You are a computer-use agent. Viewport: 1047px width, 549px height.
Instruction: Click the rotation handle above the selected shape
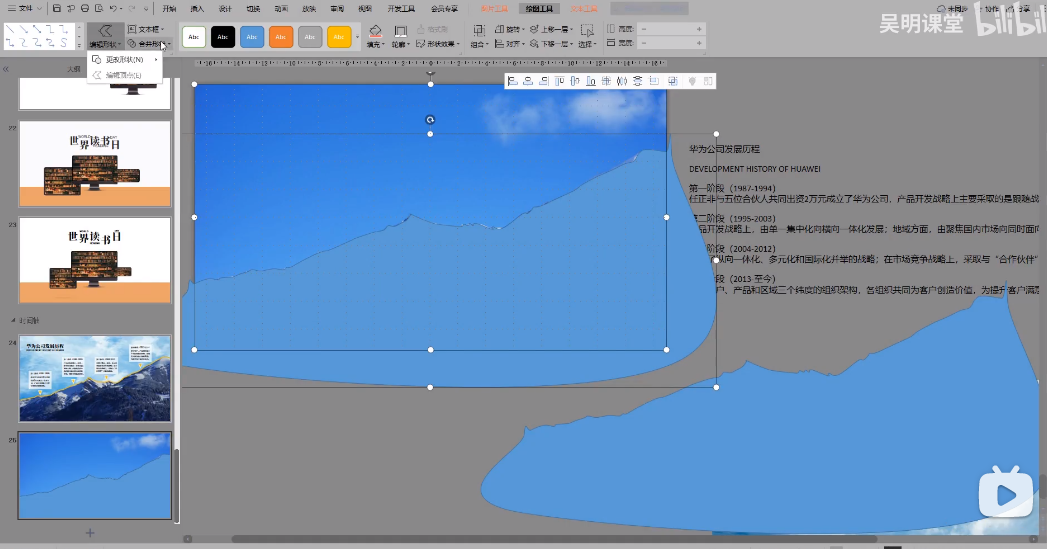430,120
